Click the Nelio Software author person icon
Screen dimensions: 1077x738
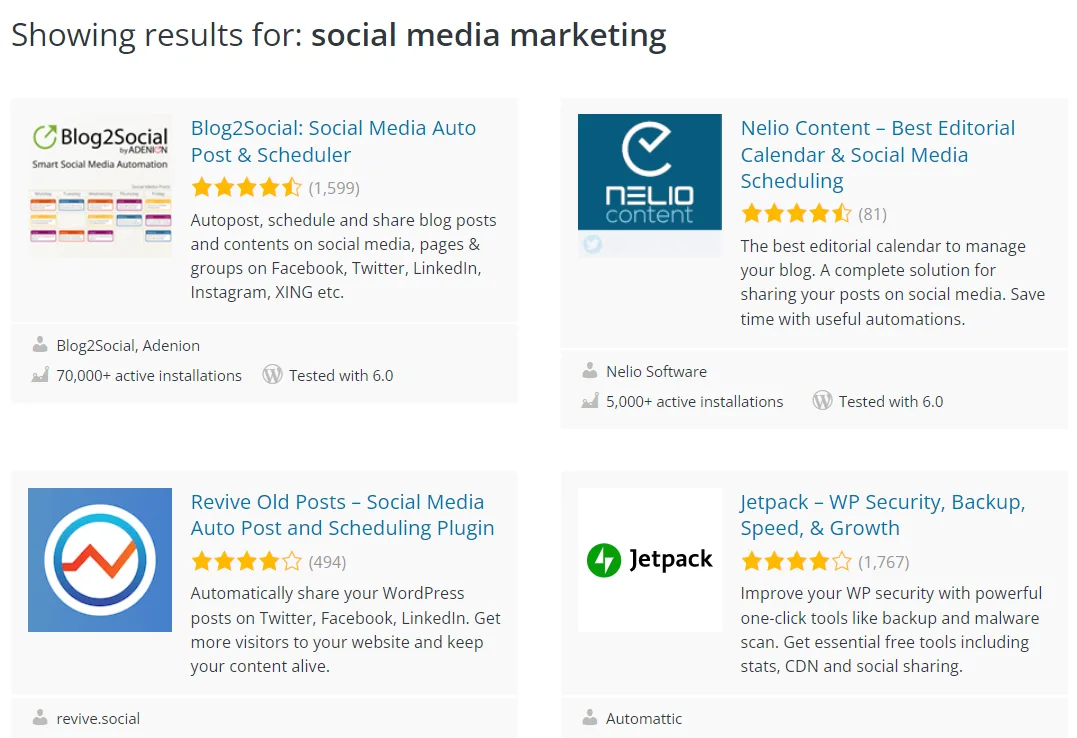(590, 371)
